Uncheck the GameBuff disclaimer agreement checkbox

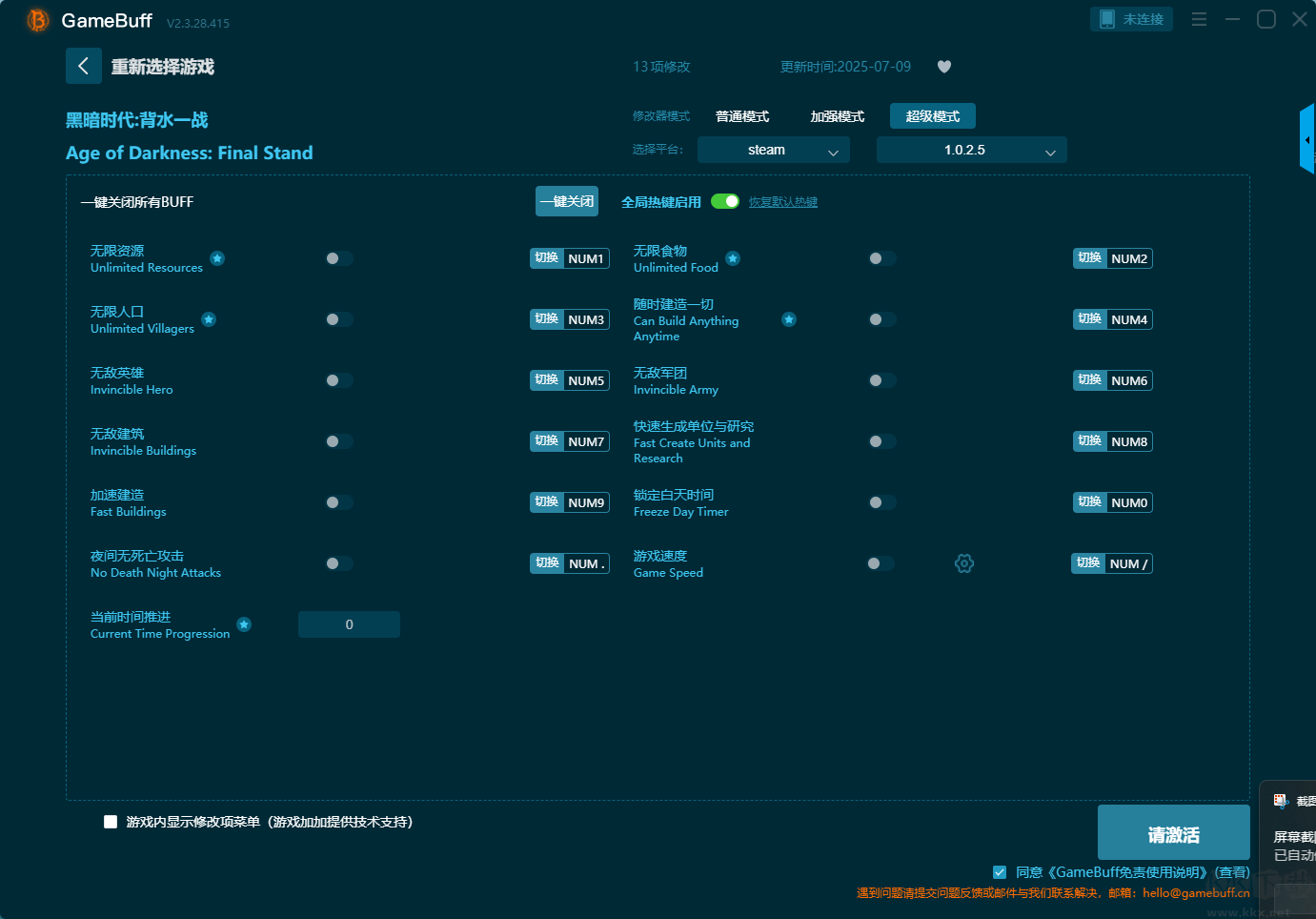(x=1000, y=872)
